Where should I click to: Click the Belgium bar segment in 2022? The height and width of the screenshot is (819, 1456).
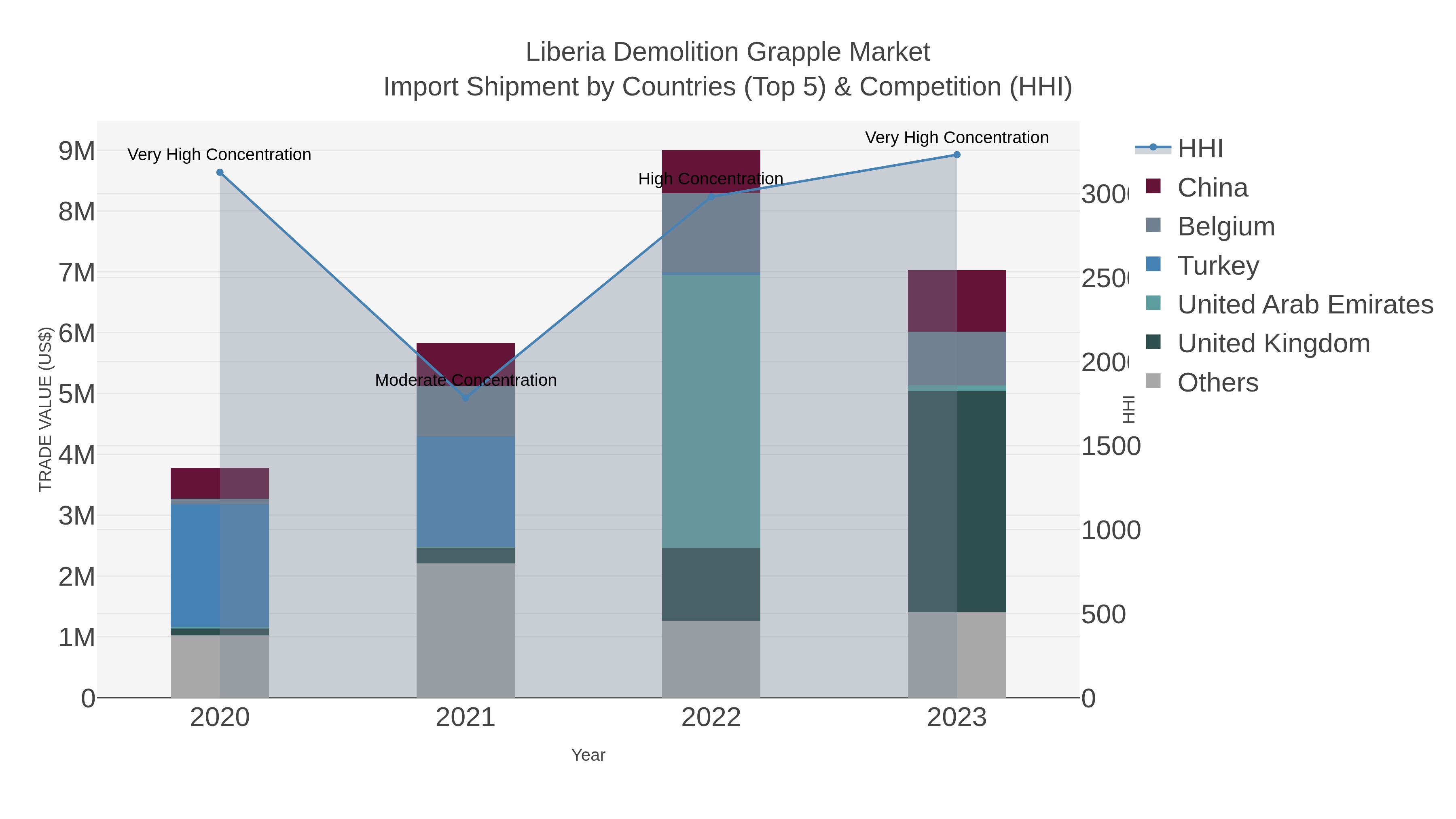[x=711, y=233]
